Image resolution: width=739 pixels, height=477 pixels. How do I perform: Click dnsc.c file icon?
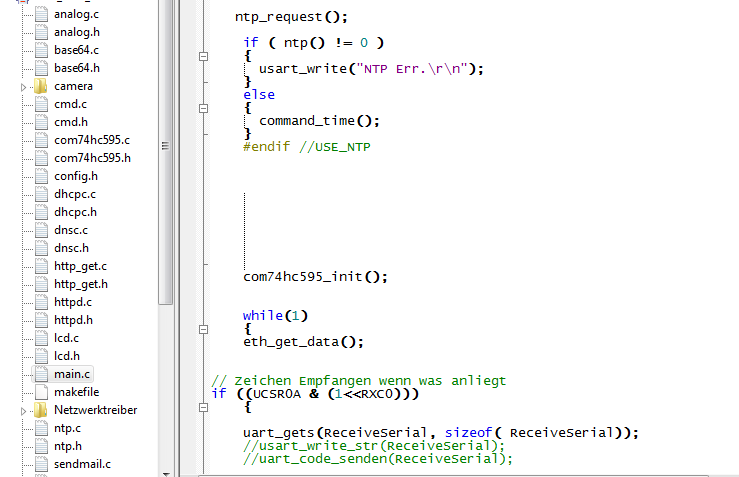click(x=41, y=230)
